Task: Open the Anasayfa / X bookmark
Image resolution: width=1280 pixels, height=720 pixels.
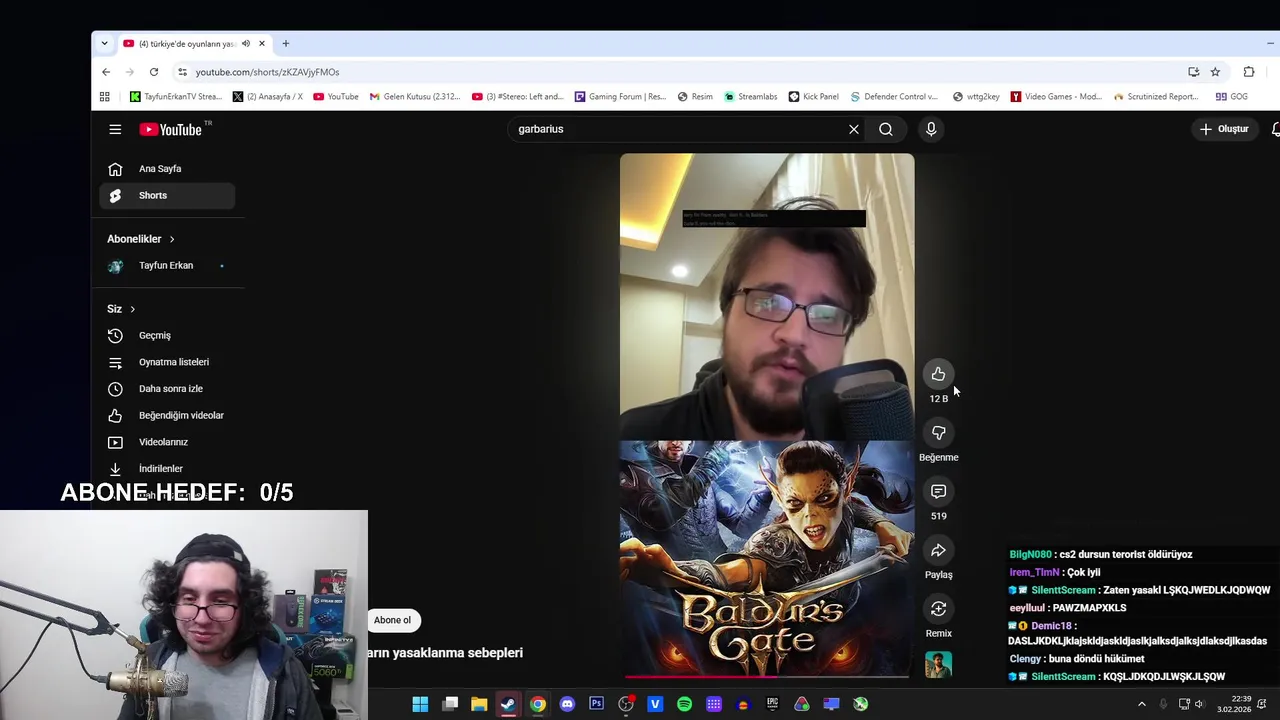Action: pyautogui.click(x=268, y=97)
